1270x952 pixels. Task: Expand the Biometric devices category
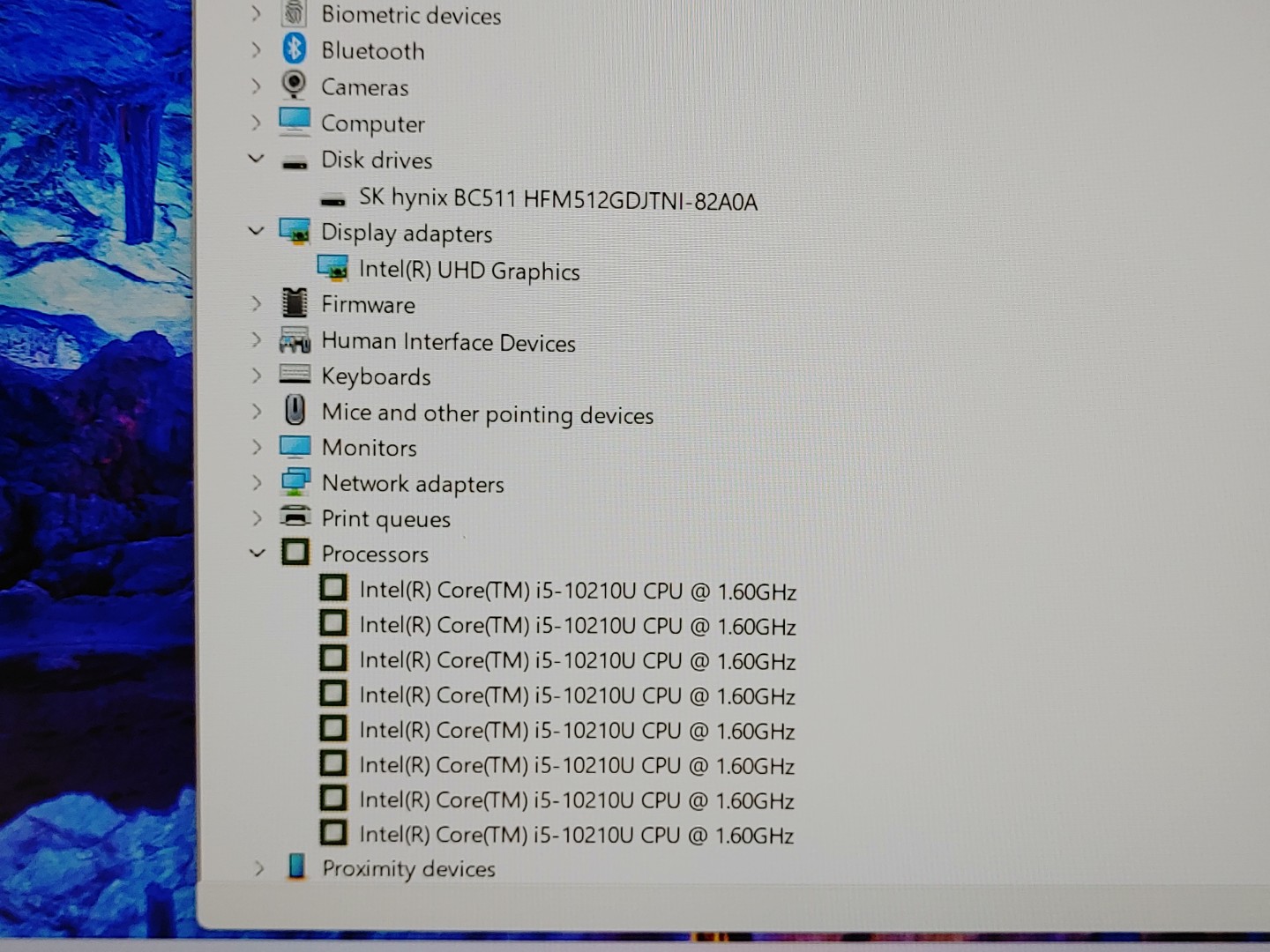pos(257,13)
